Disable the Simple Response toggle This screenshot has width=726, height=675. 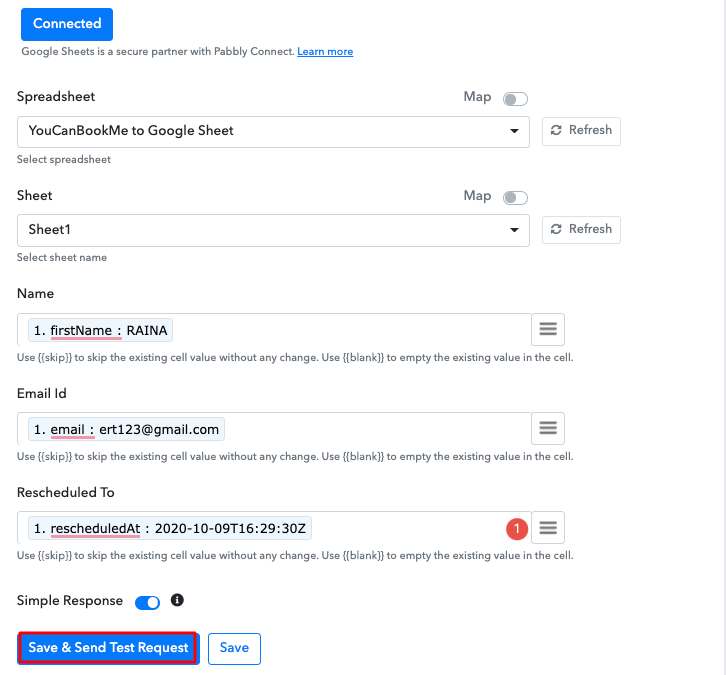click(x=147, y=602)
